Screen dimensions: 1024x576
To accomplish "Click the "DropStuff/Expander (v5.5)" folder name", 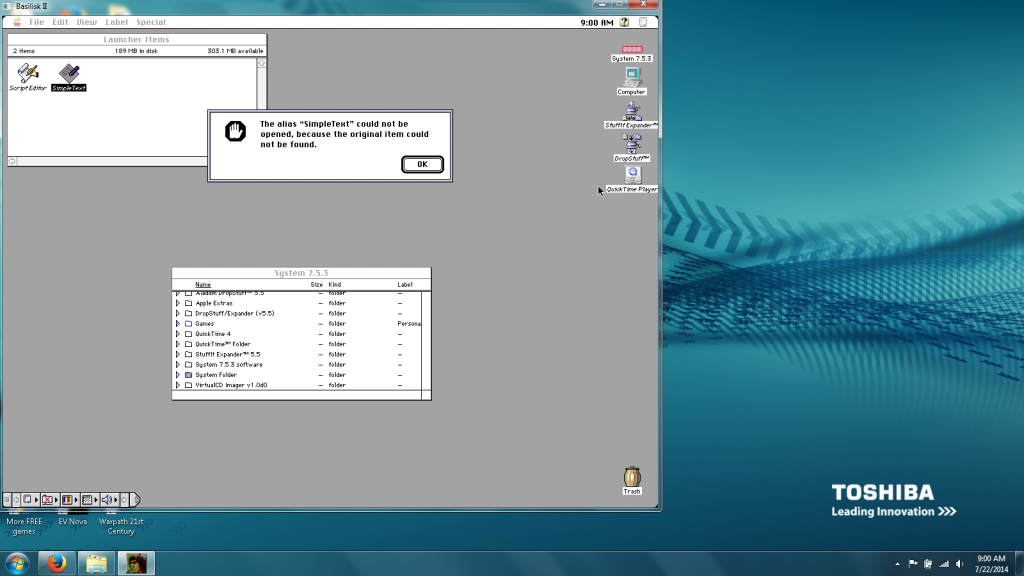I will pos(234,313).
